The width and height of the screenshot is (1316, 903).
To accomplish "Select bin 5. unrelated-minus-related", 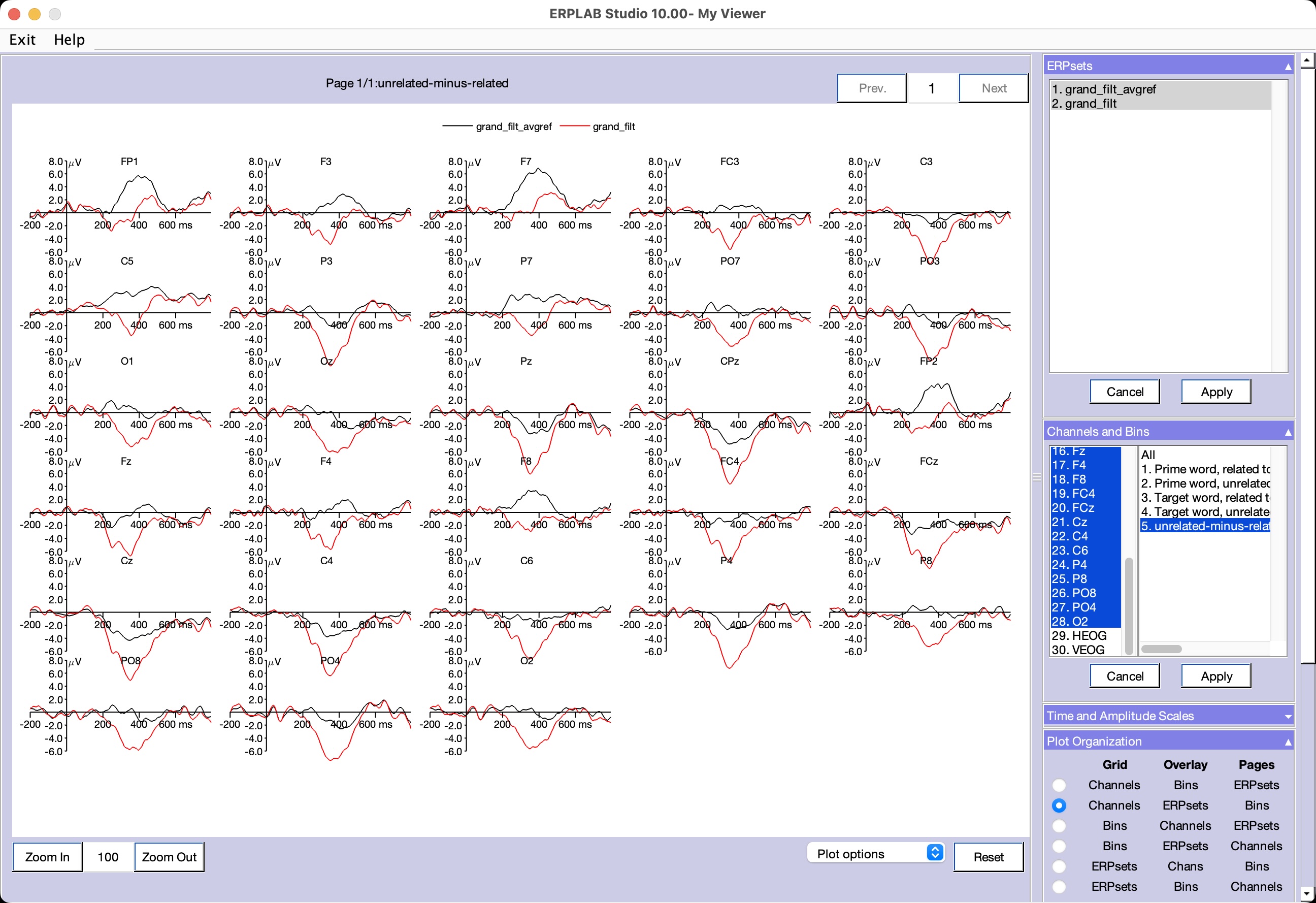I will [1205, 526].
